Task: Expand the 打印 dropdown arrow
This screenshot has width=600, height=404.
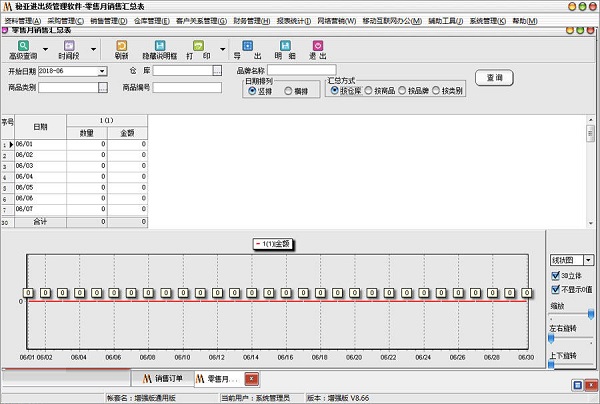Action: [x=222, y=49]
